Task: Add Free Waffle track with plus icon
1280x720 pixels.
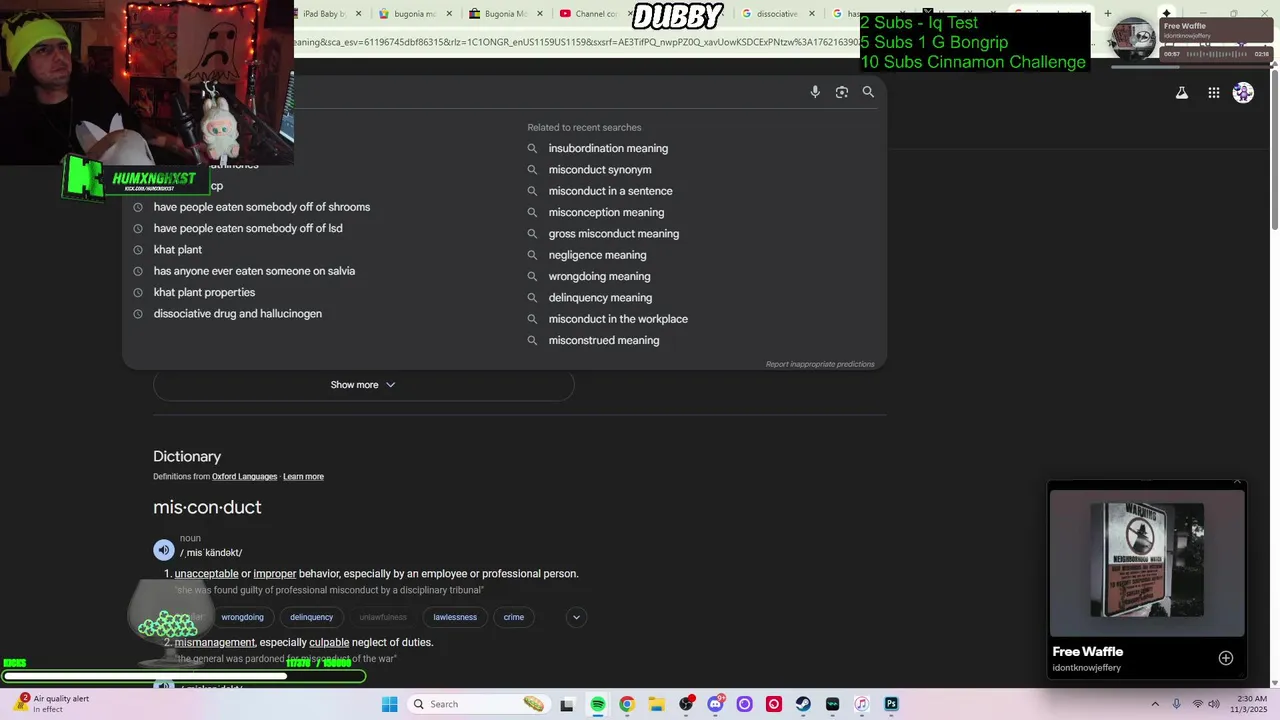Action: tap(1226, 658)
